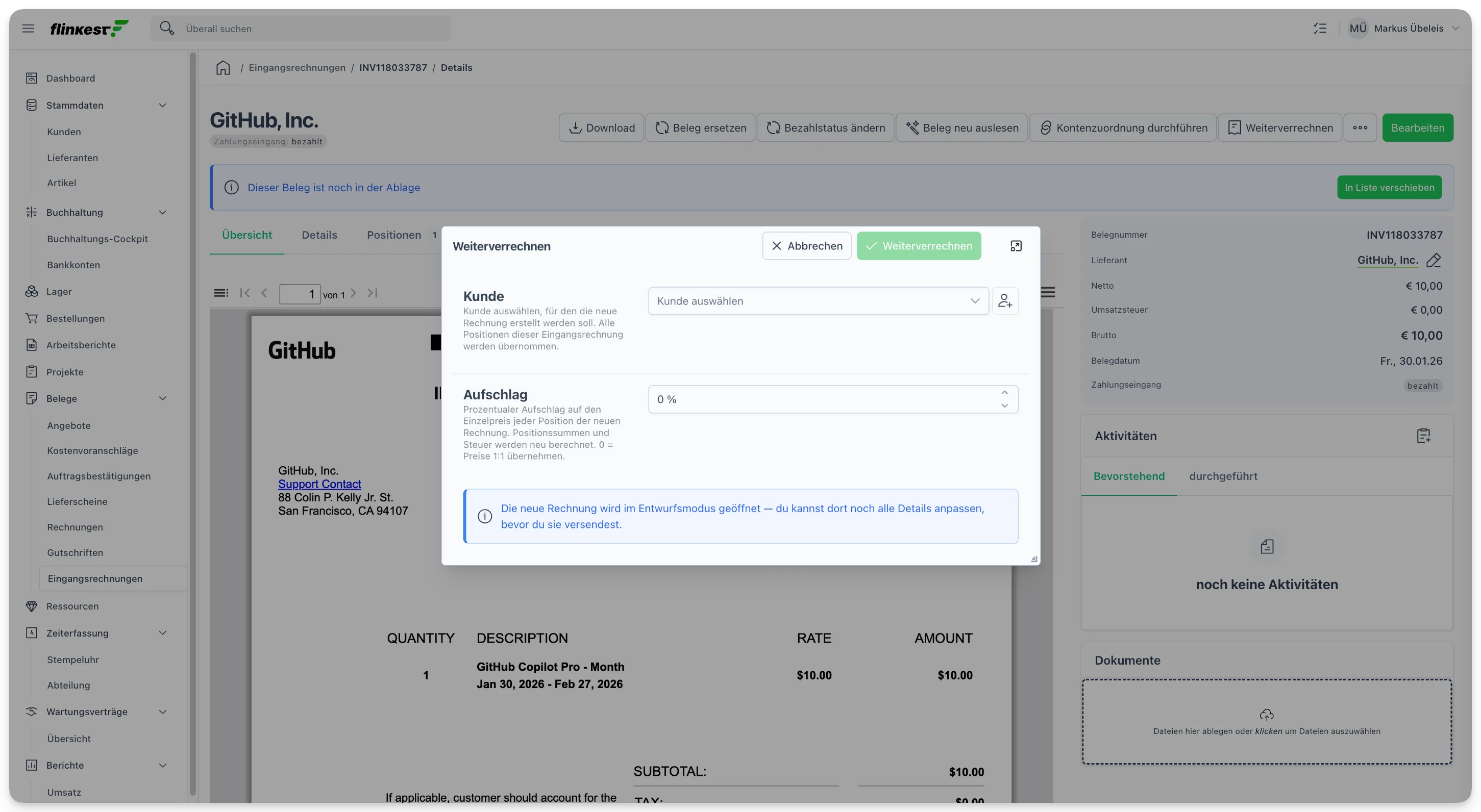Click the Abbrechen button in dialog
The width and height of the screenshot is (1481, 812).
[807, 246]
